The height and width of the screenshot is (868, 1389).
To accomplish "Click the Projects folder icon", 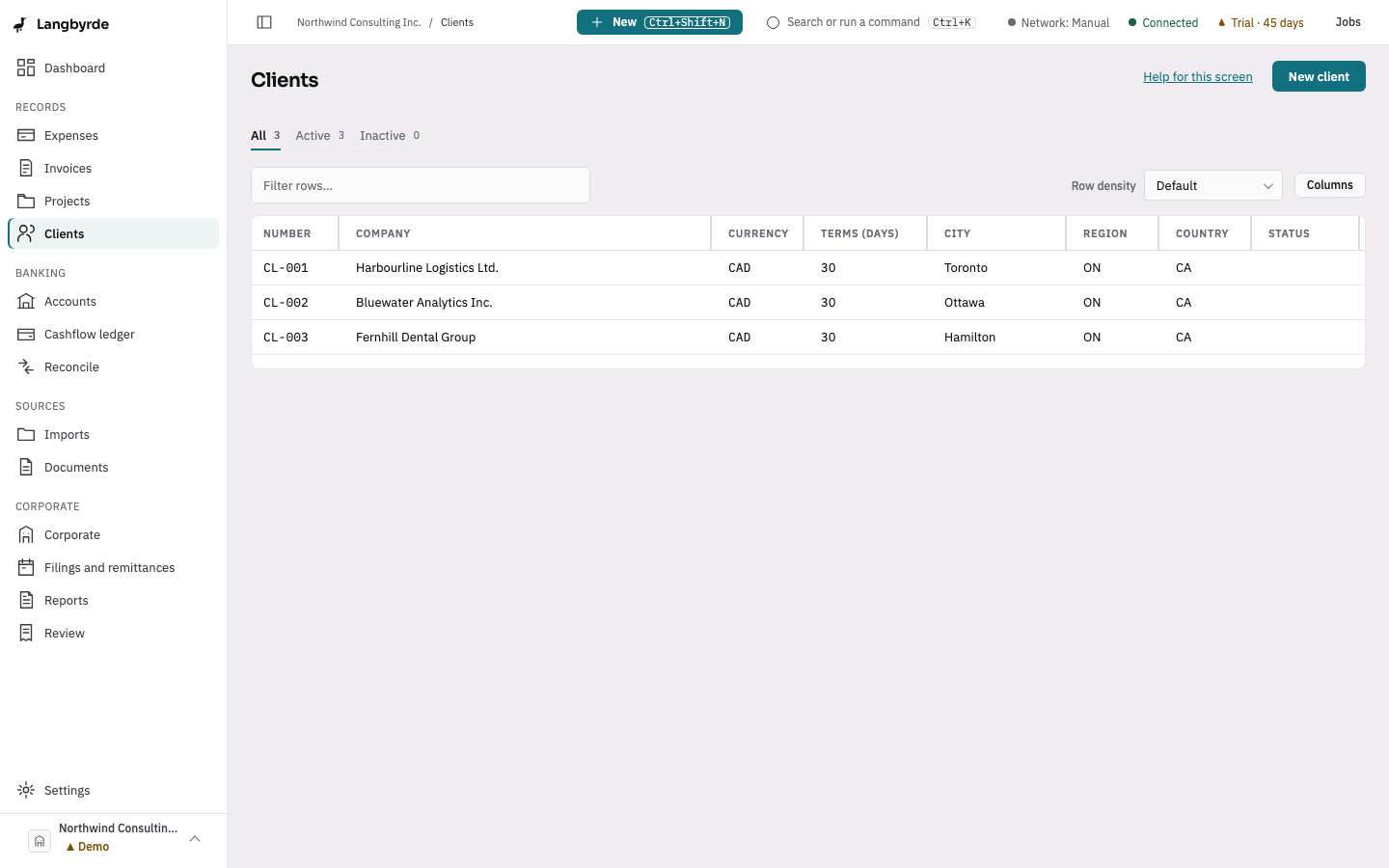I will [26, 201].
